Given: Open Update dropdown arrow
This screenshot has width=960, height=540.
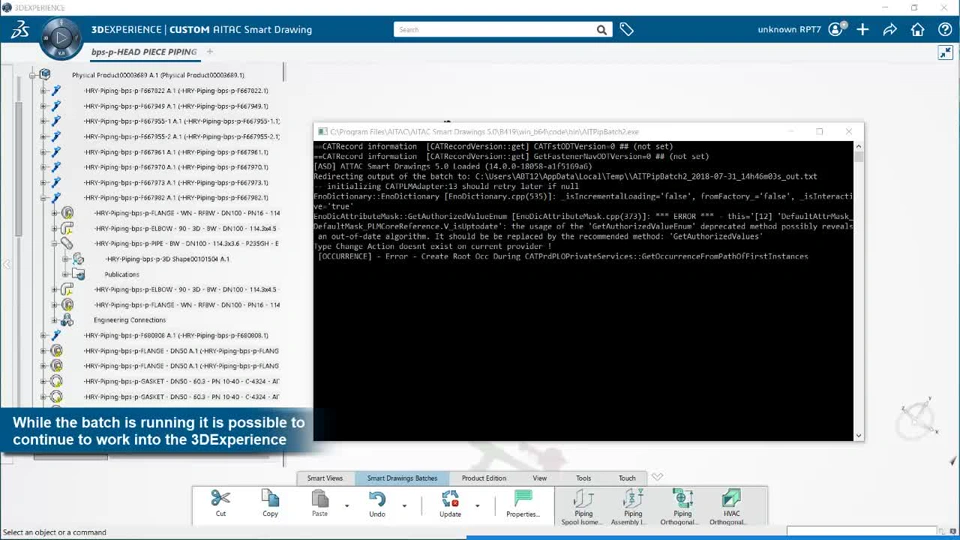Looking at the screenshot, I should click(477, 506).
